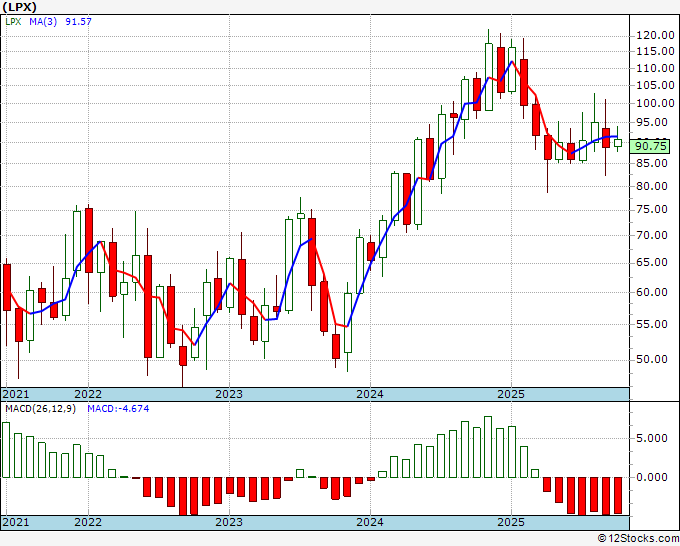
Task: Click the MACD(26,12,9) indicator label
Action: 40,409
